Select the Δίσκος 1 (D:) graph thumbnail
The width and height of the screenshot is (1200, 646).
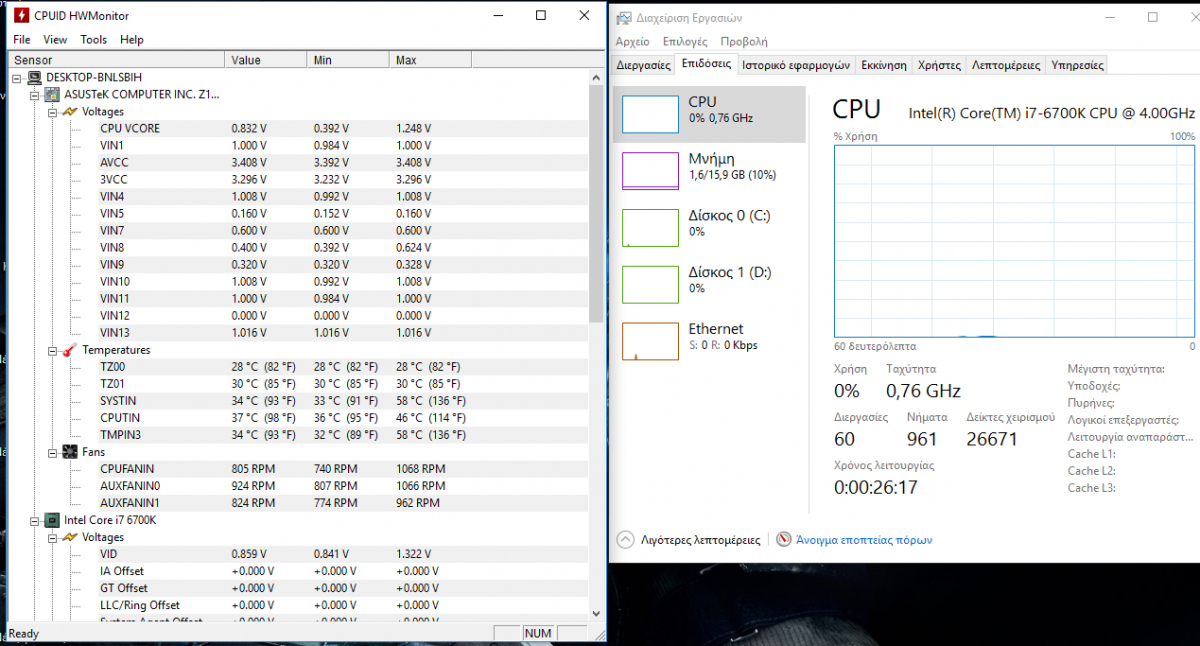tap(650, 284)
